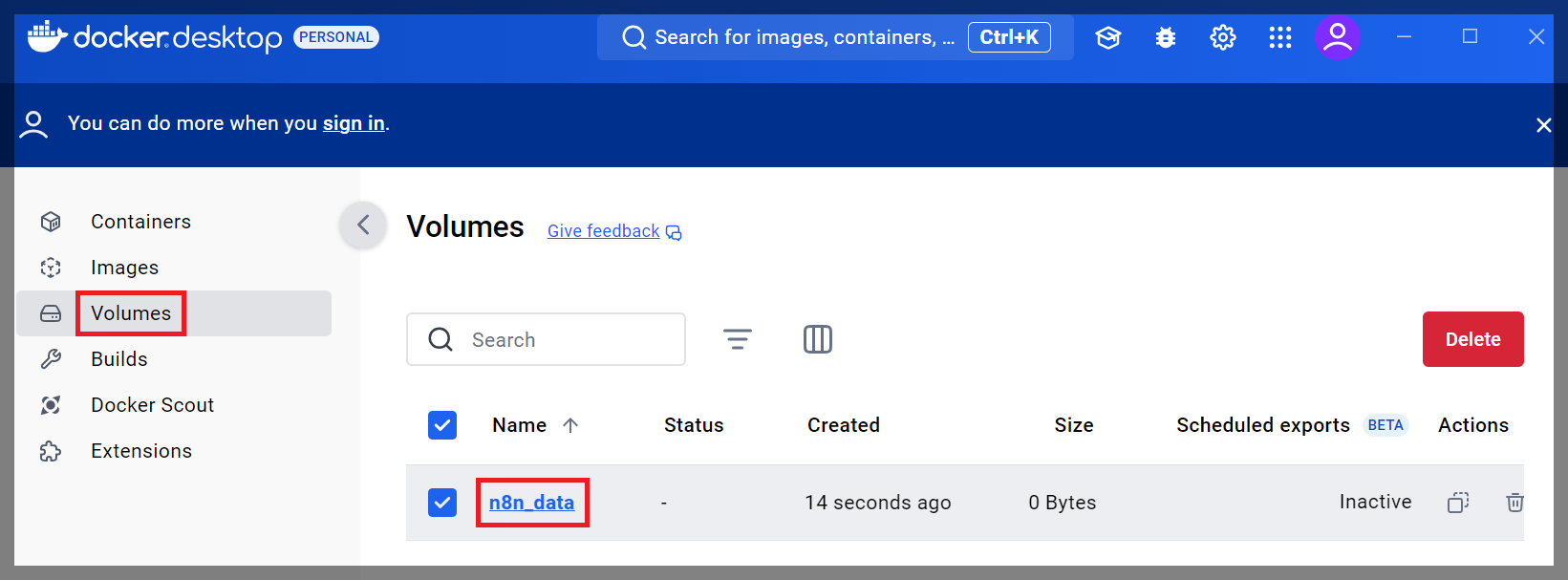Click the Ctrl+K shortcut button

click(1009, 37)
